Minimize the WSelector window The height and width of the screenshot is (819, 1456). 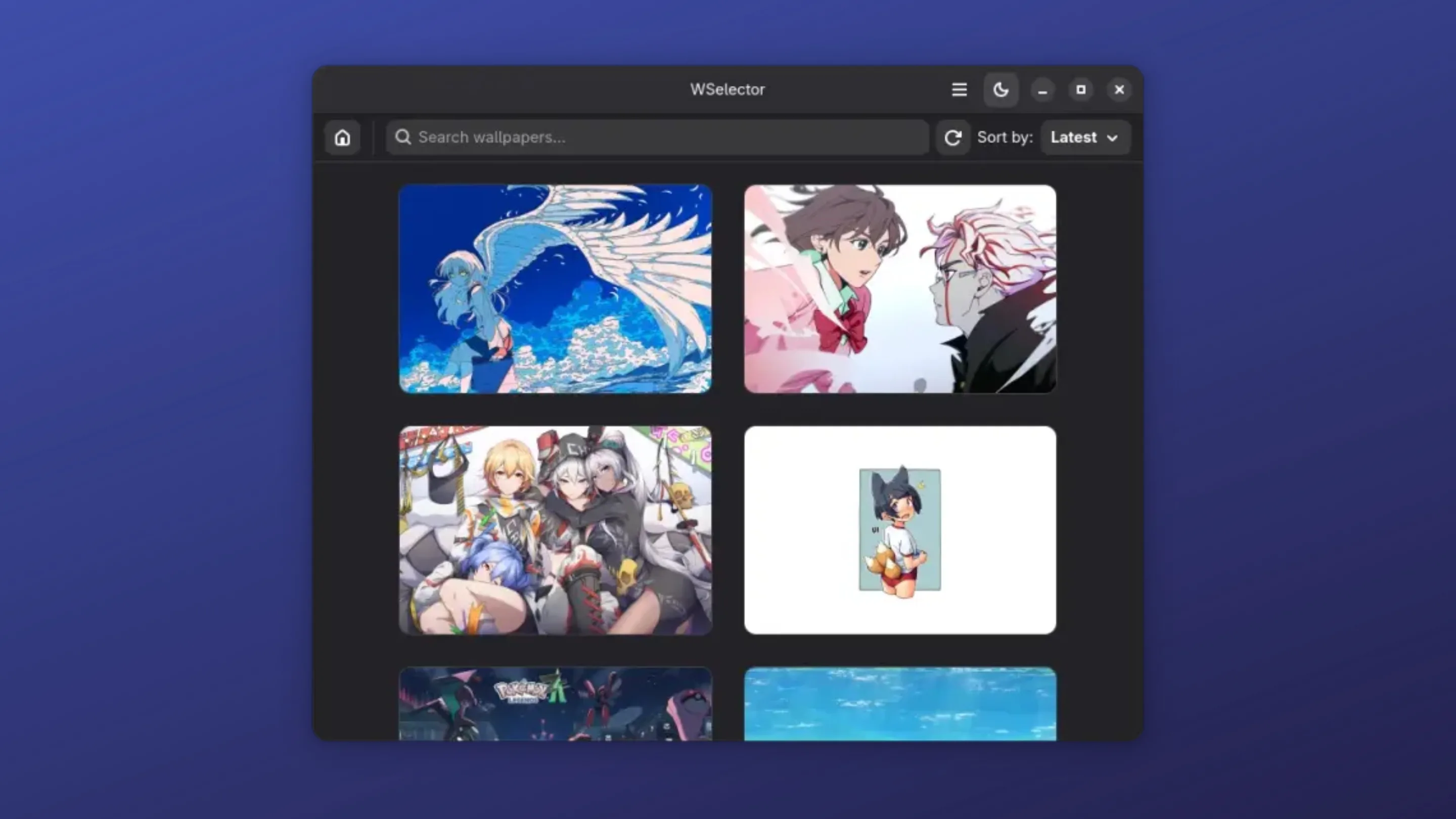click(1042, 90)
